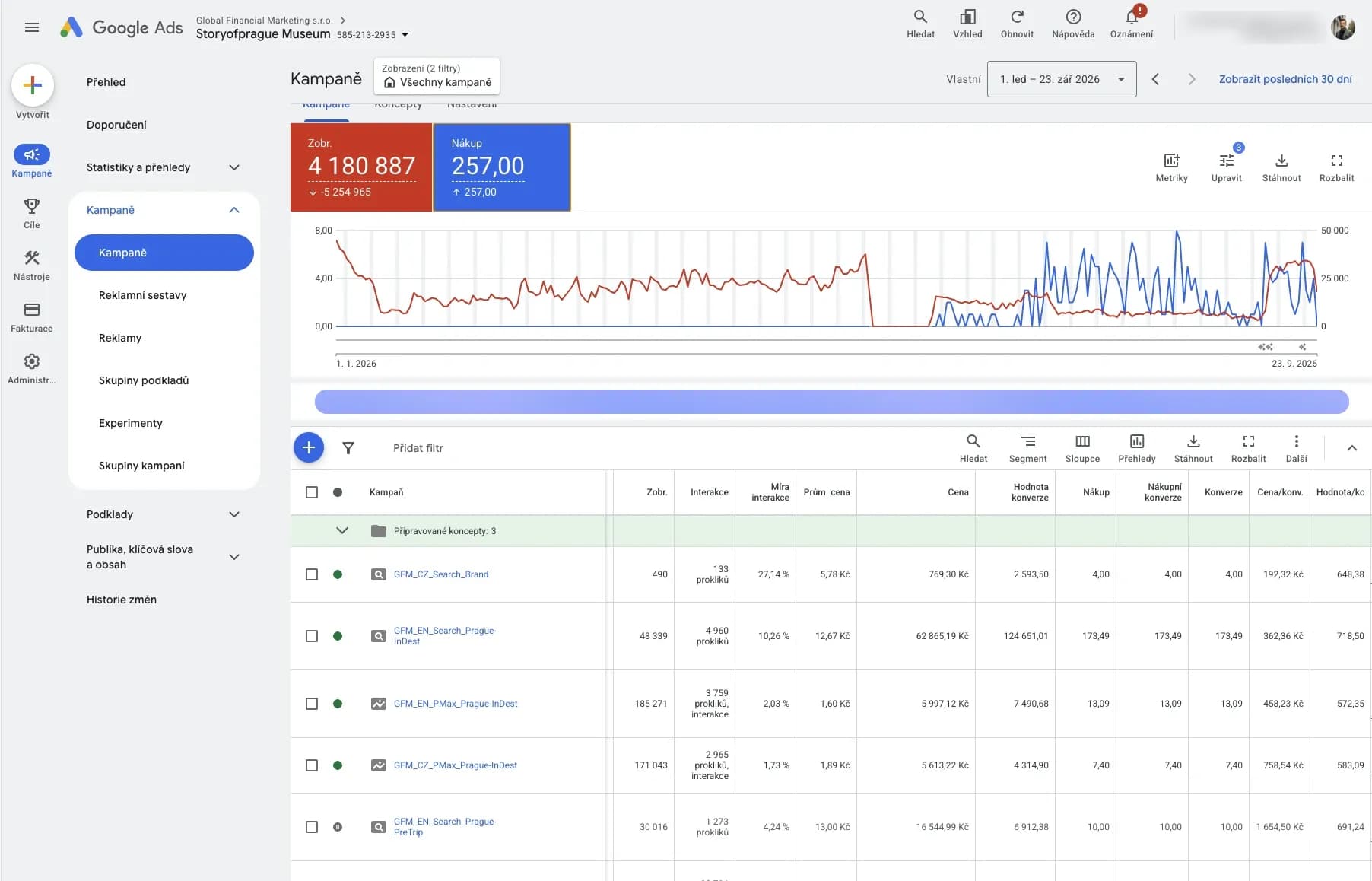
Task: Check the GFM_EN_PMax_Prague-InDest row checkbox
Action: point(312,704)
